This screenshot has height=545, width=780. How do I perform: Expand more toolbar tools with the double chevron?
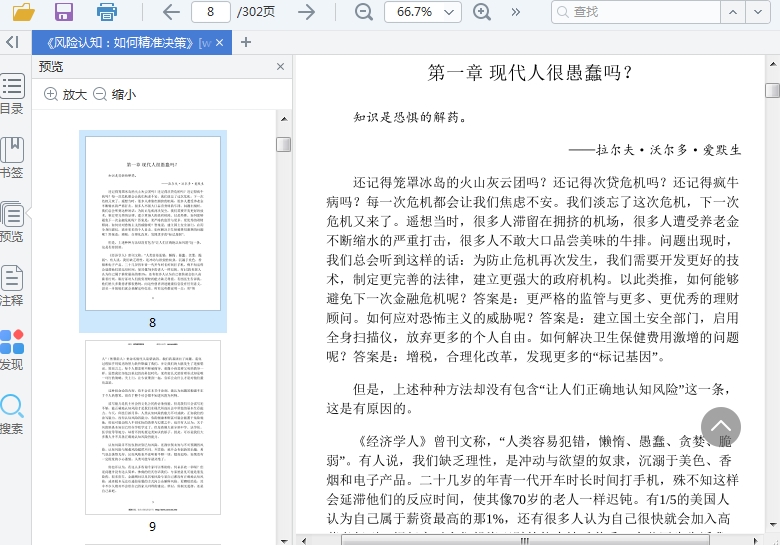(515, 12)
